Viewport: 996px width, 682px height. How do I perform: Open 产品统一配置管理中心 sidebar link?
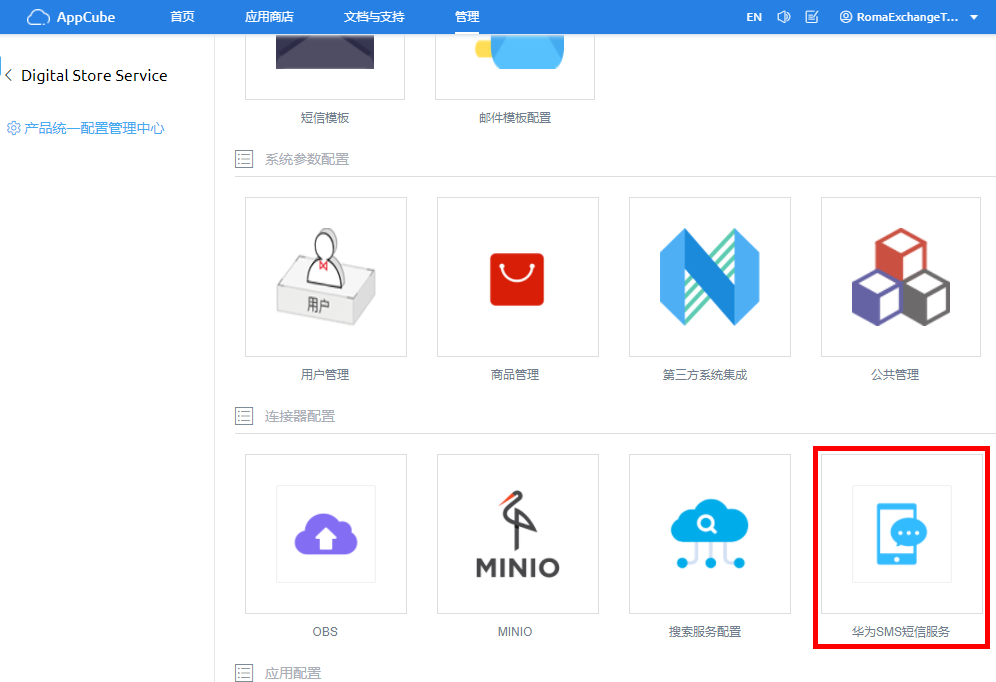(x=94, y=128)
